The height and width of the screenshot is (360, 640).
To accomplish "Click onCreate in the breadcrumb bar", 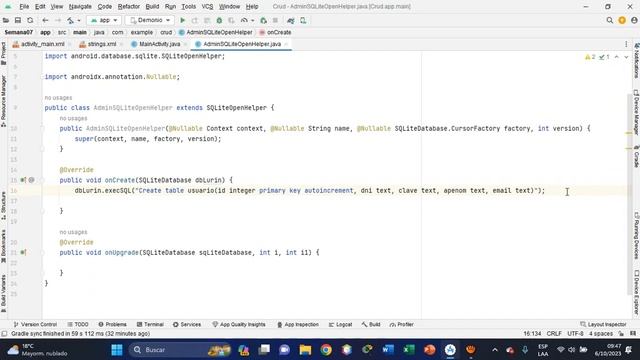I will [275, 32].
